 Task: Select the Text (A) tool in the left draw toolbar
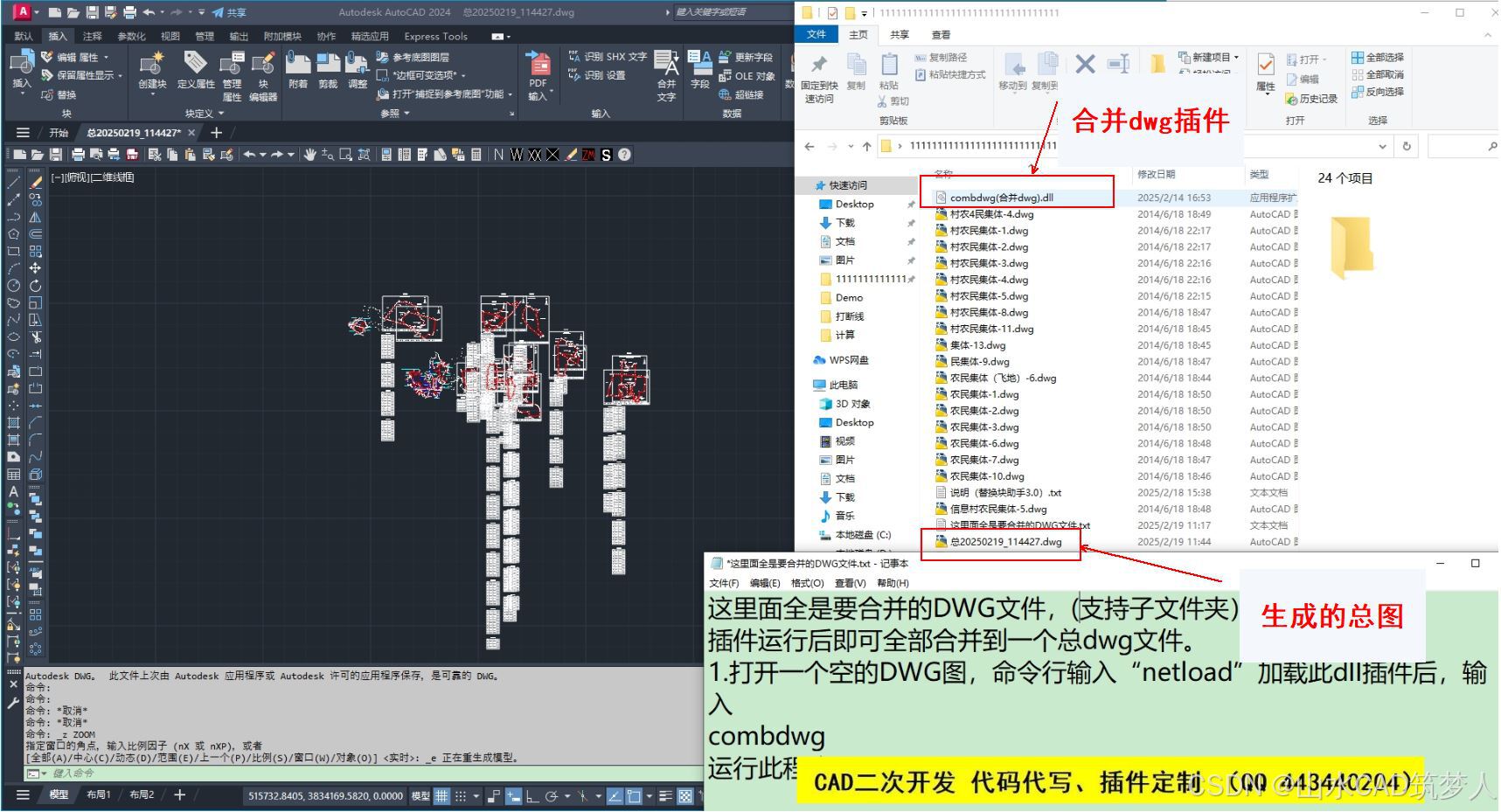(13, 491)
